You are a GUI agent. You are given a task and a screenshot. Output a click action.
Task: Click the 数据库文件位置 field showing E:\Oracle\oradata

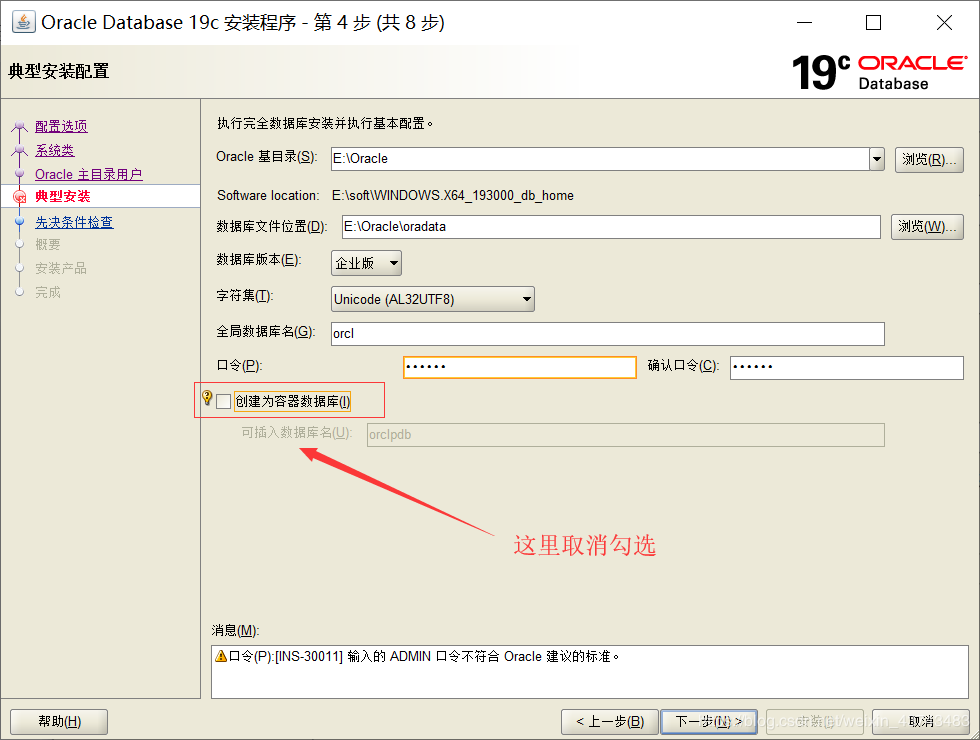(x=611, y=226)
